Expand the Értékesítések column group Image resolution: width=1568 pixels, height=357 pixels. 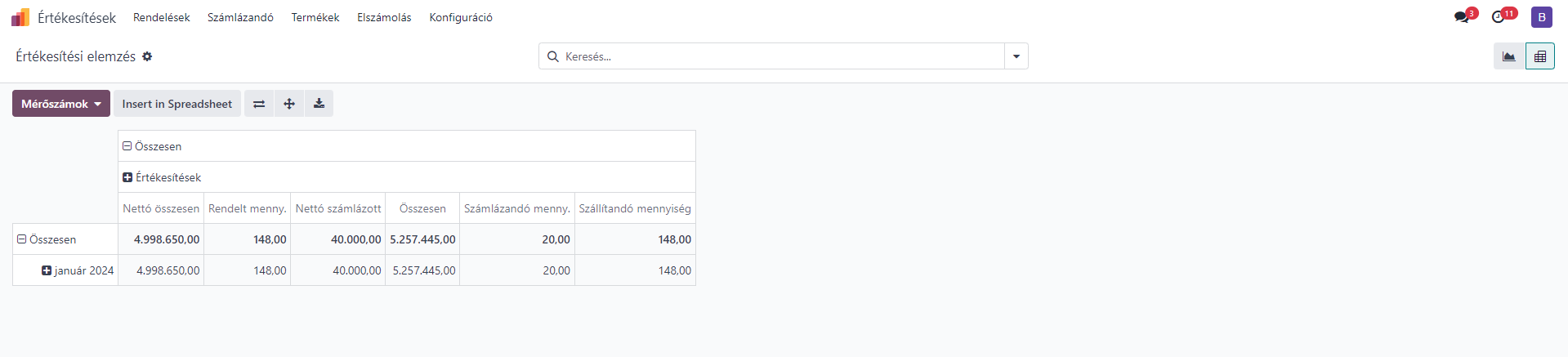162,177
